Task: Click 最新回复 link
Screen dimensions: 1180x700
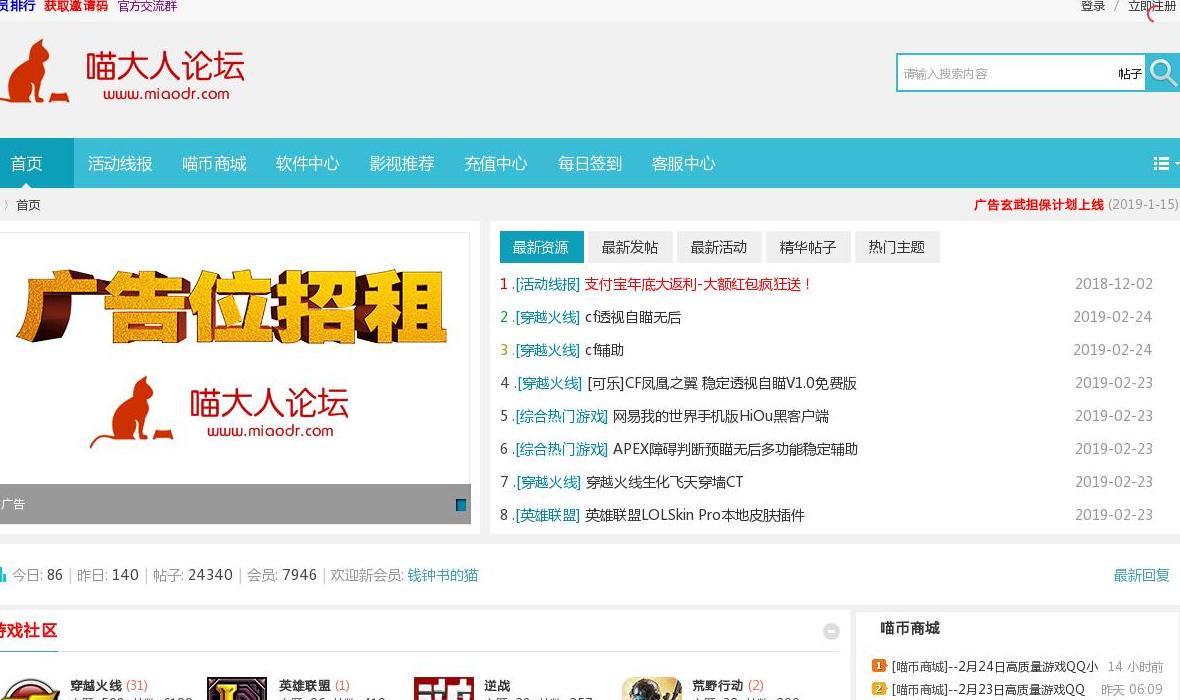Action: [x=1141, y=575]
